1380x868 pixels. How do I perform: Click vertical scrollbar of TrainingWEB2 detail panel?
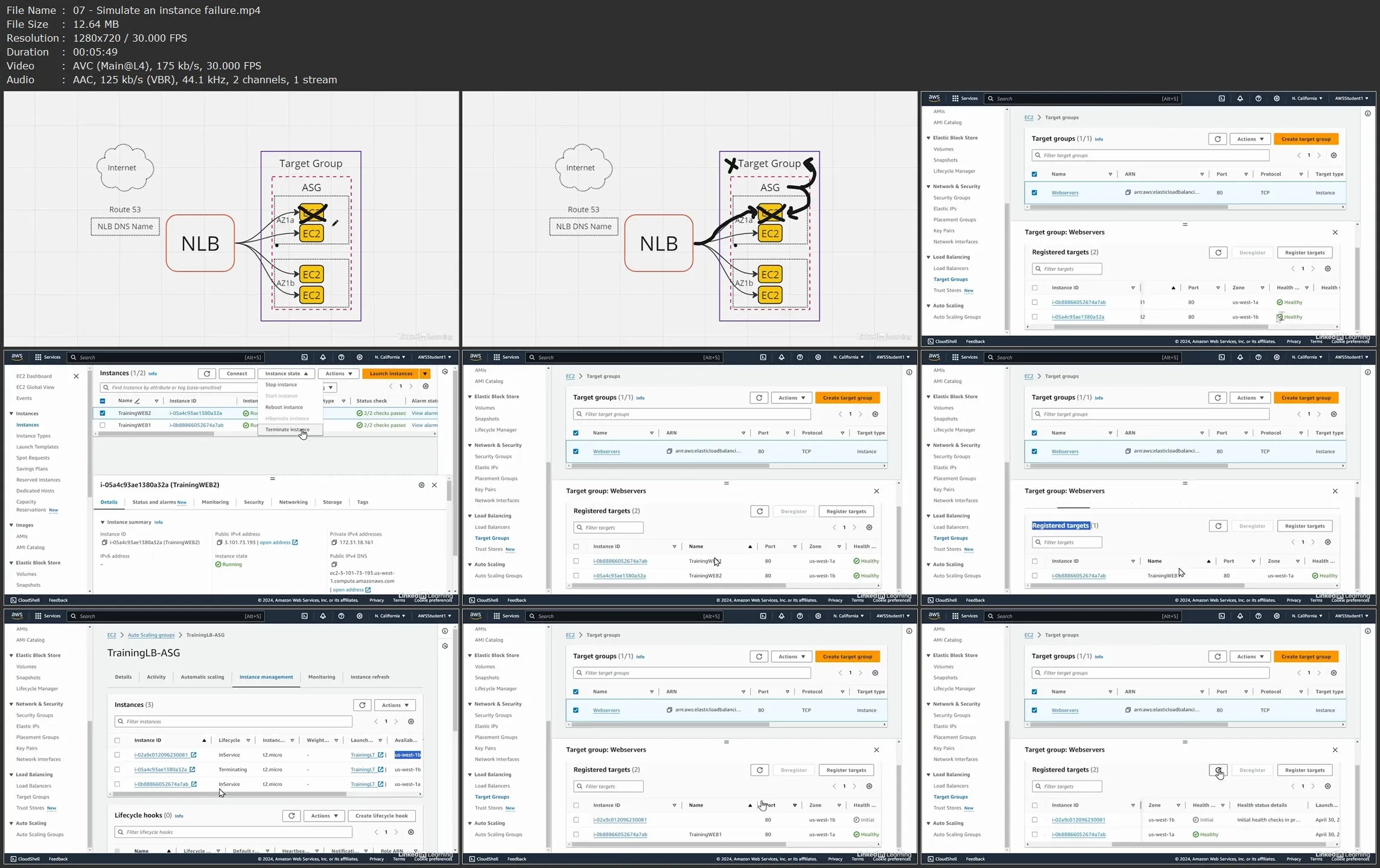tap(449, 491)
